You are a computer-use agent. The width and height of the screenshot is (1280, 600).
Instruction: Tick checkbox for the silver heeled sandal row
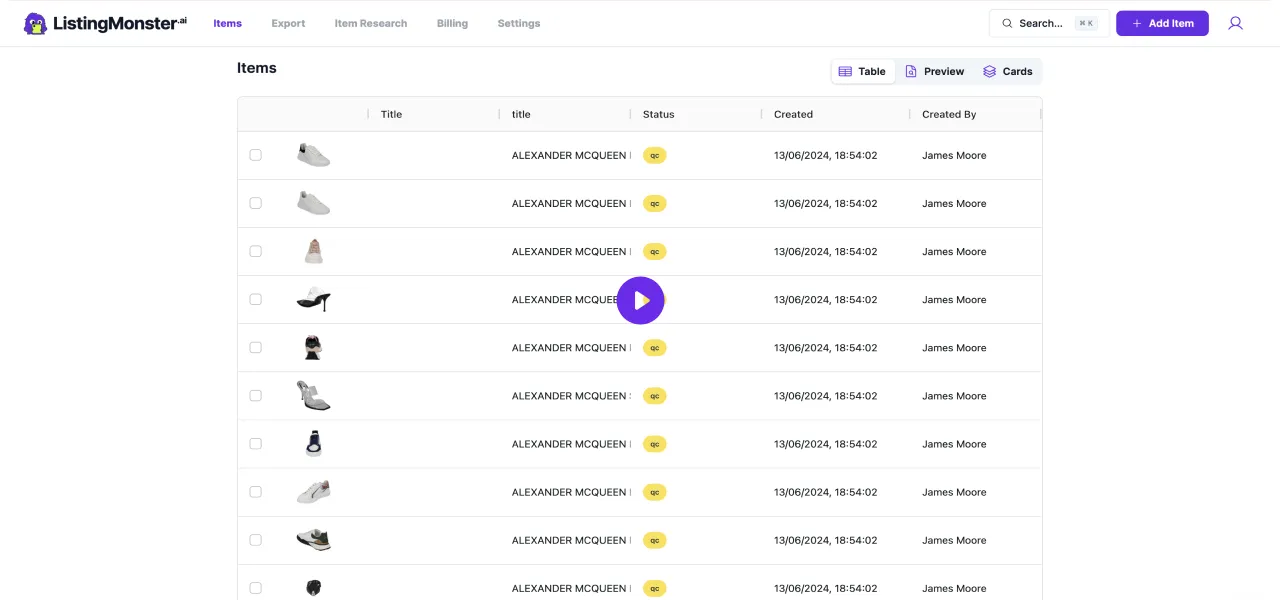point(255,395)
